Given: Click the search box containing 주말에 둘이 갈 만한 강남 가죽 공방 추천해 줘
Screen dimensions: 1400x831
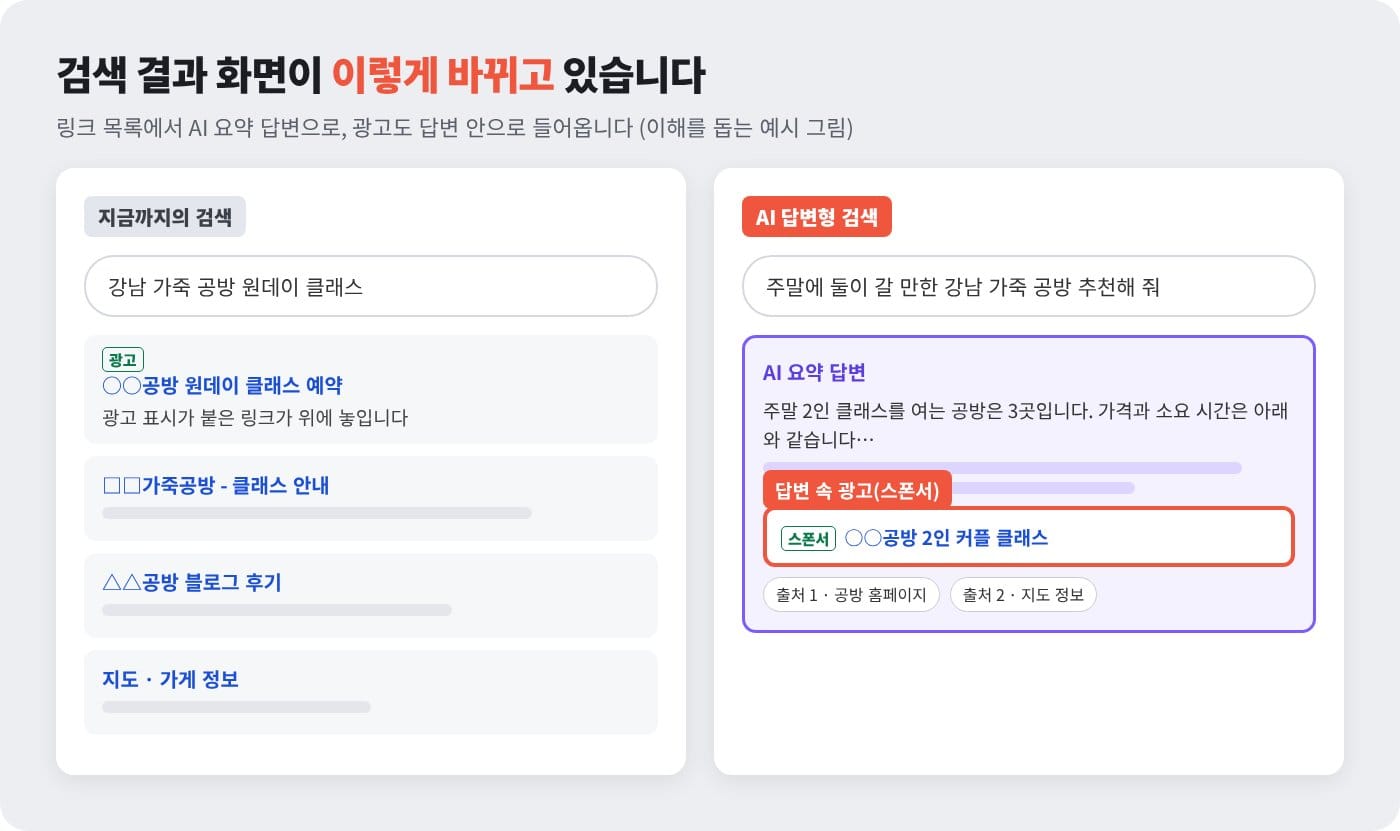Looking at the screenshot, I should pos(1028,286).
